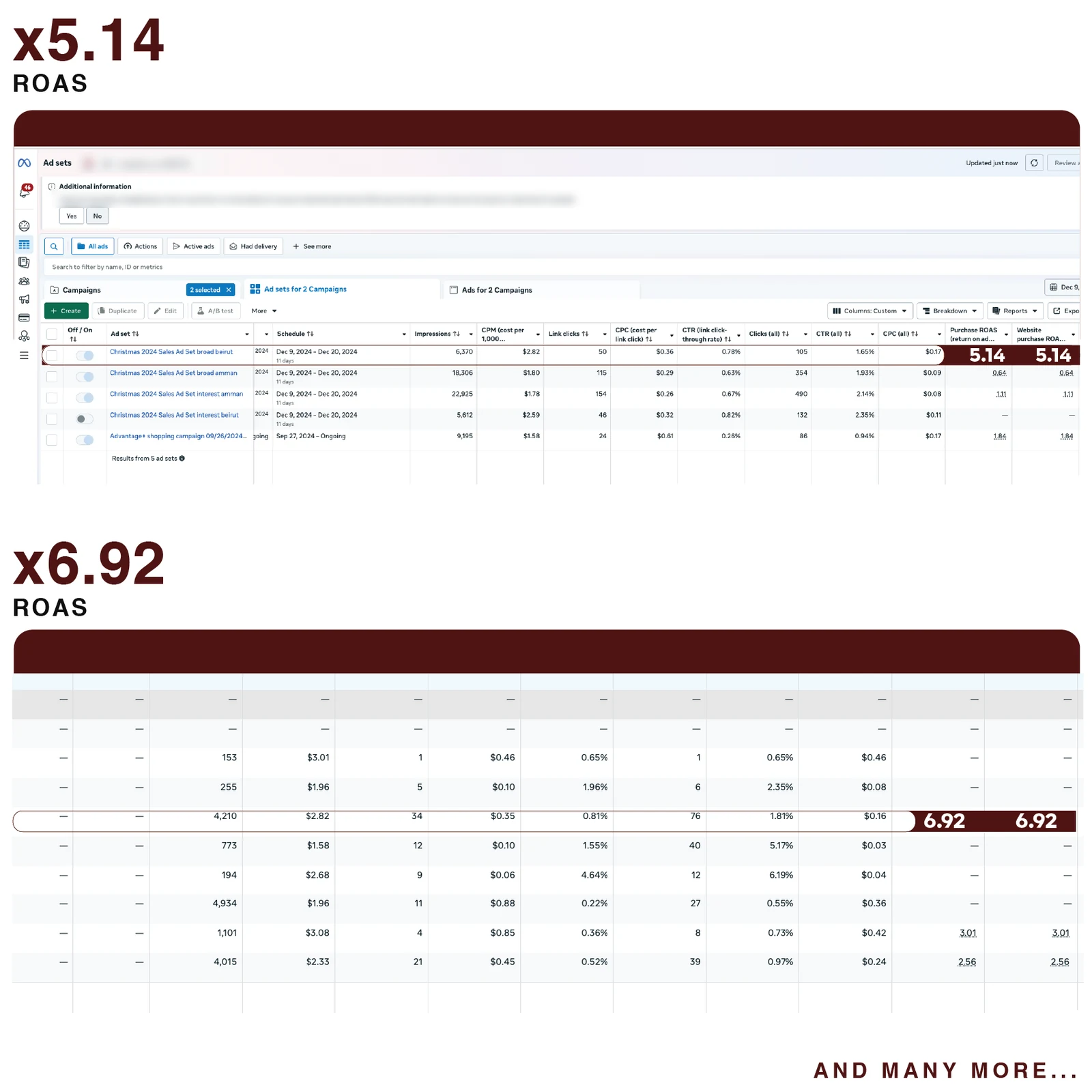This screenshot has height=1092, width=1092.
Task: Open the megaphone advertising settings icon
Action: click(24, 299)
